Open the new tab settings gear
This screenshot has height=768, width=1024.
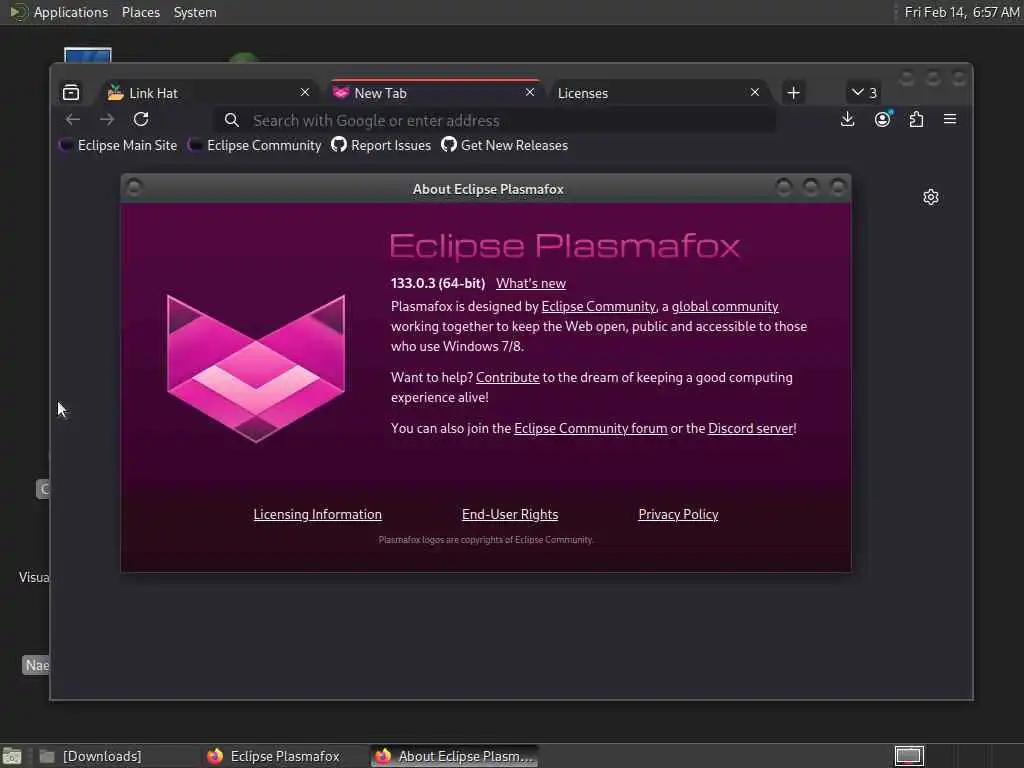click(931, 197)
